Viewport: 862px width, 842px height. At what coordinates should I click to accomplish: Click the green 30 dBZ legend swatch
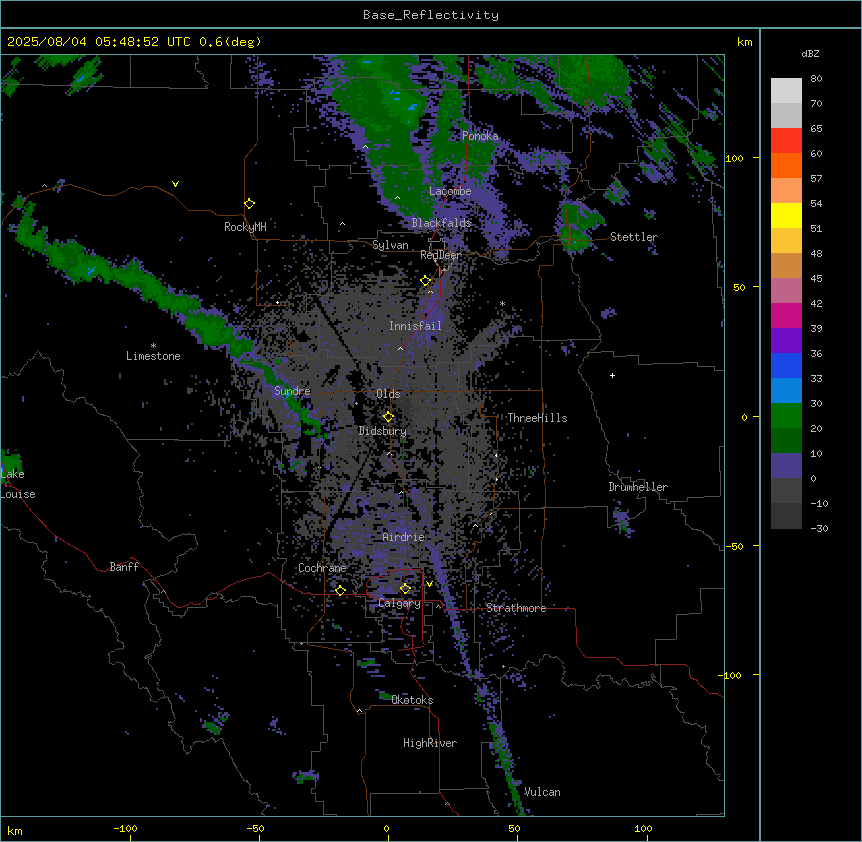pyautogui.click(x=786, y=416)
